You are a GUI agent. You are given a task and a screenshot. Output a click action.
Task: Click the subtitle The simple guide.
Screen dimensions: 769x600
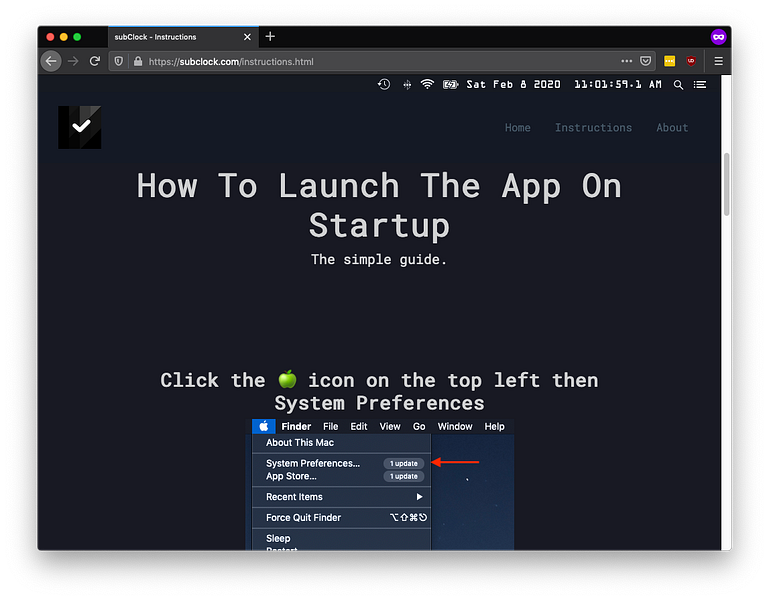[x=379, y=259]
